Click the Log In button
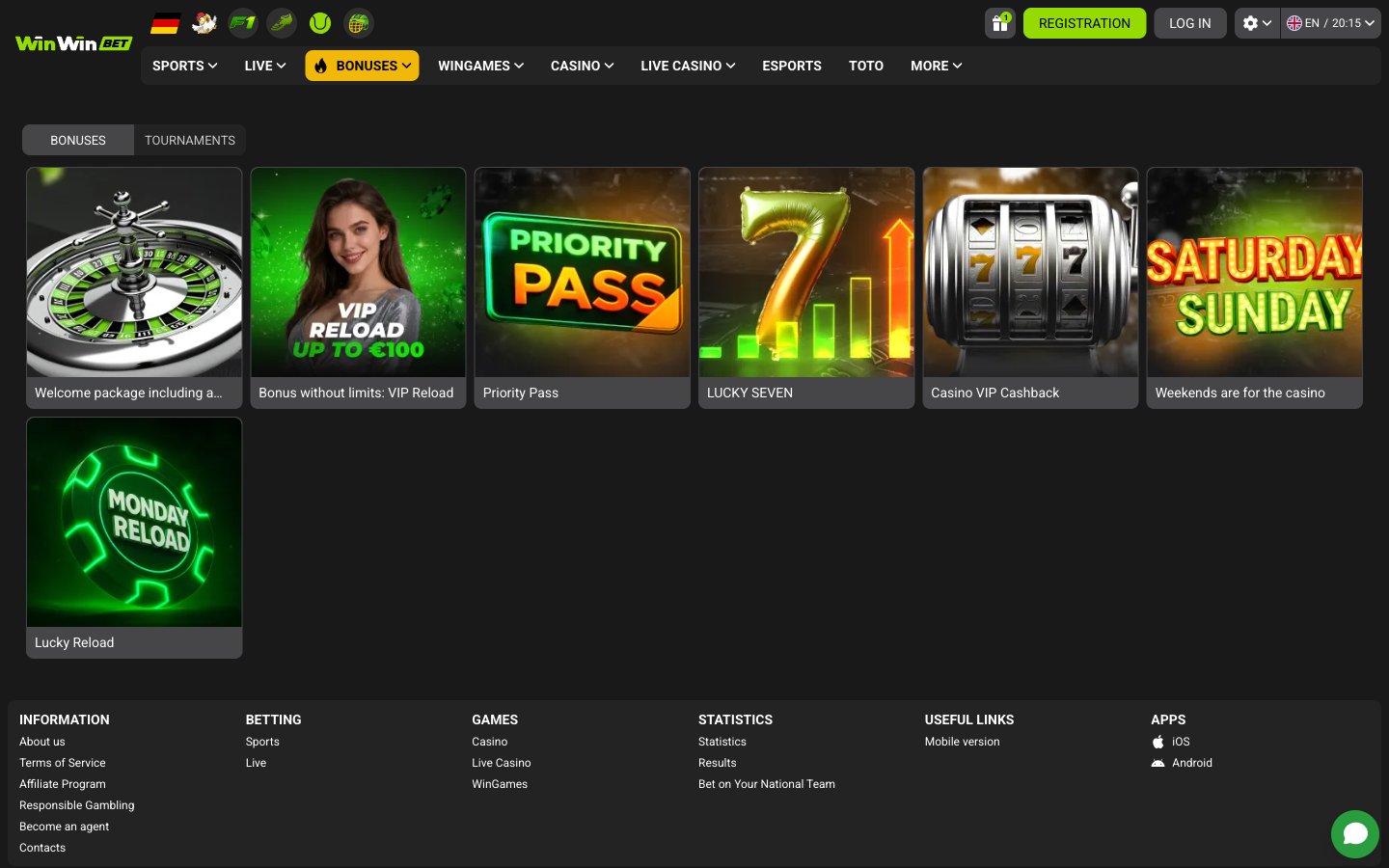This screenshot has height=868, width=1389. click(x=1190, y=23)
